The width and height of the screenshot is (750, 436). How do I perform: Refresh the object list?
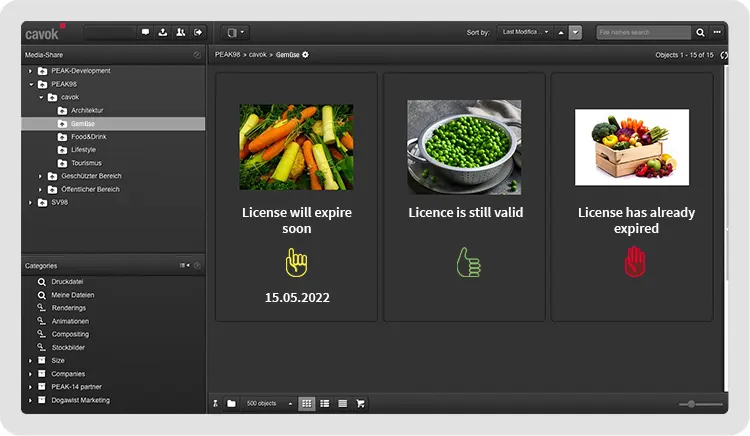[724, 55]
